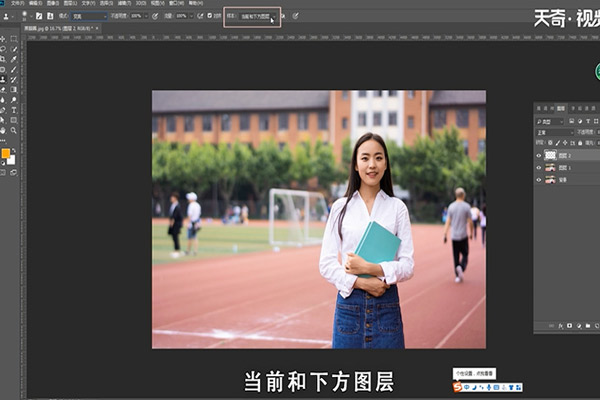Open the Edit Toolbar three-dots menu
600x400 pixels.
(x=3, y=141)
